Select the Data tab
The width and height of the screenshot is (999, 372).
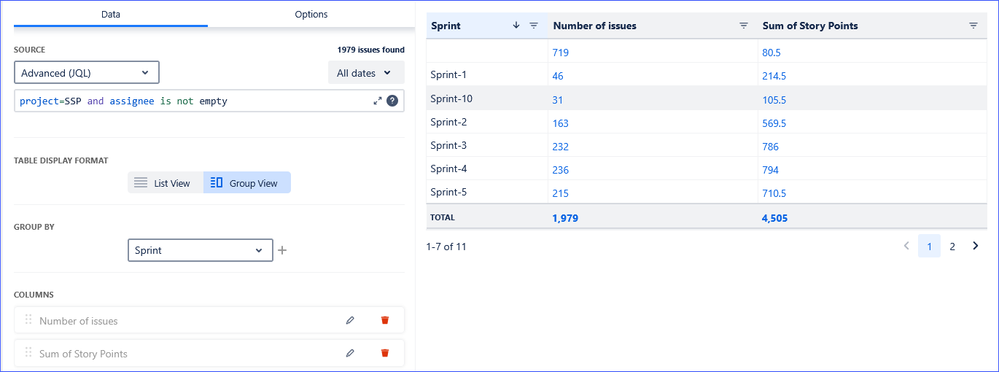[111, 13]
